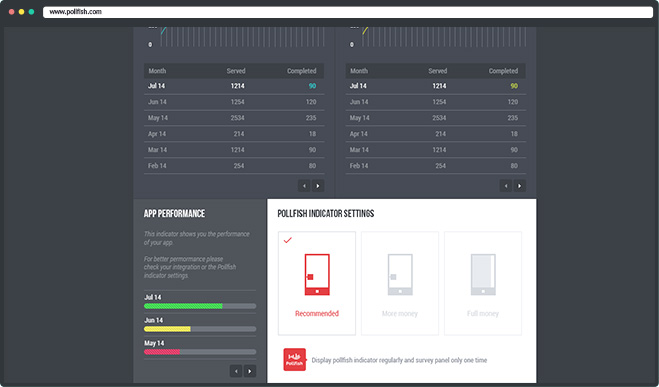Click the May 14 performance label

point(154,343)
